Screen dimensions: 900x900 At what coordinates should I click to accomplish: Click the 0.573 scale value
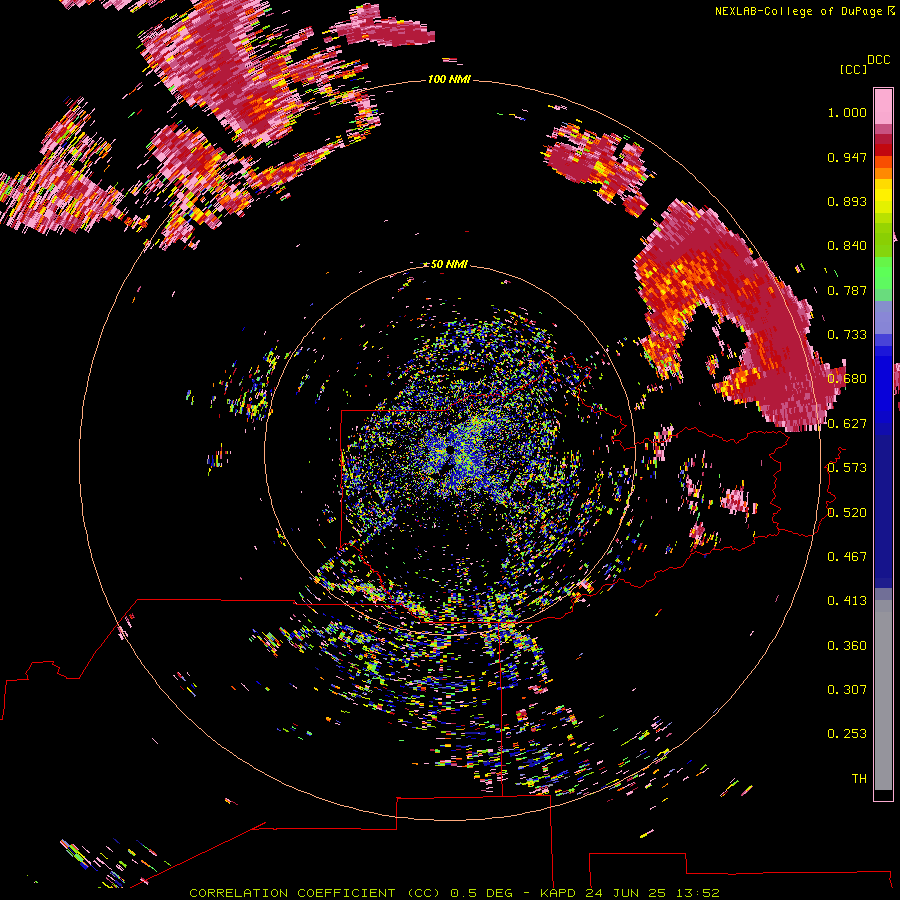coord(847,468)
